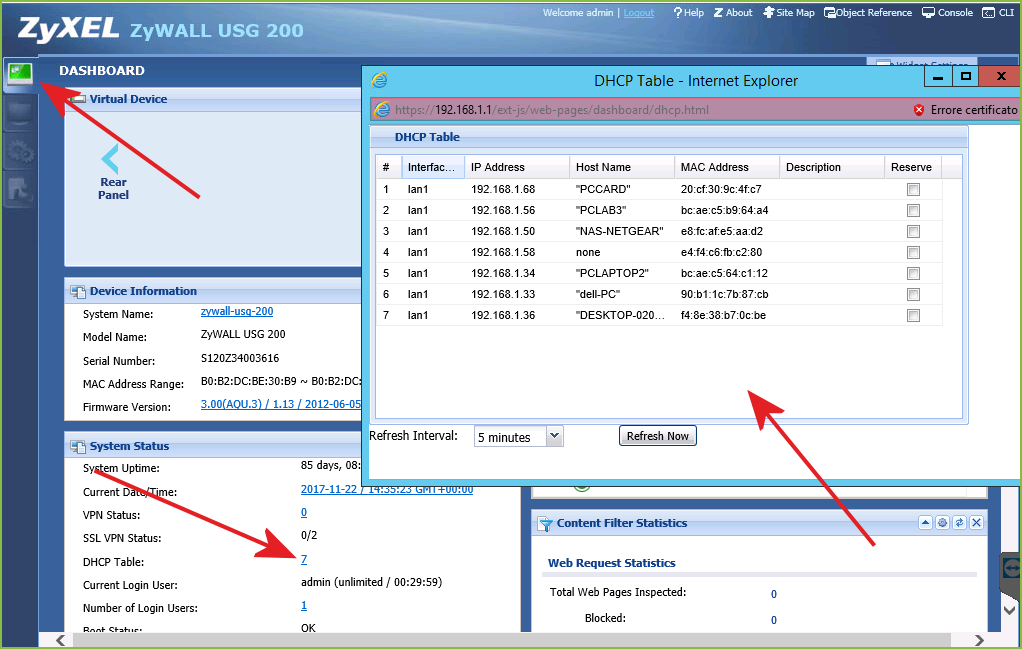1022x649 pixels.
Task: Open the Dashboard icon in left sidebar
Action: pyautogui.click(x=20, y=74)
